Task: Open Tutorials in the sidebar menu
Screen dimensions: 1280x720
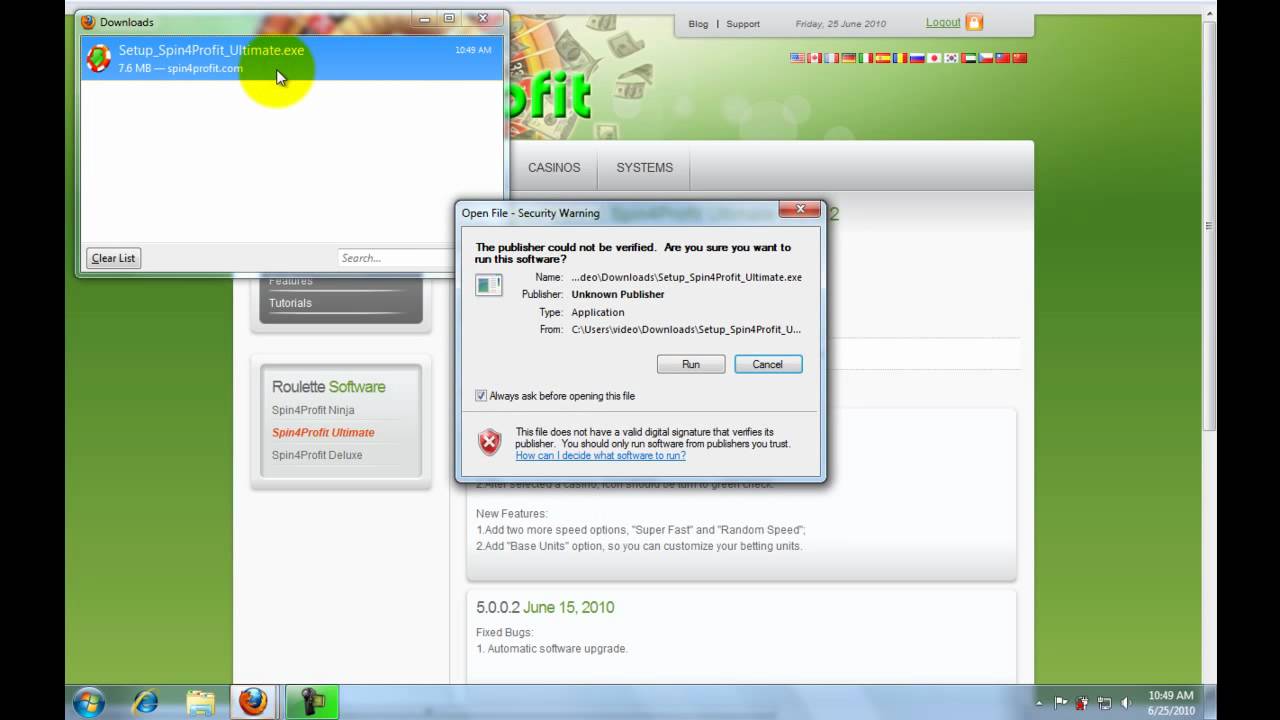Action: pos(290,303)
